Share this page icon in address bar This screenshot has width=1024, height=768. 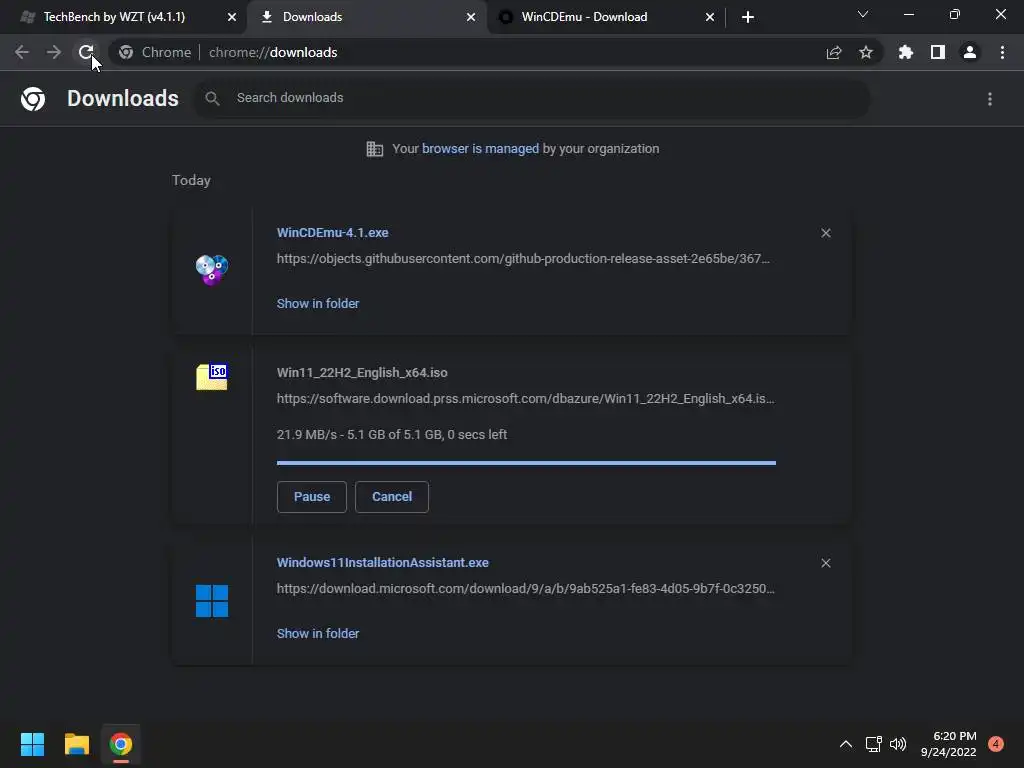834,52
